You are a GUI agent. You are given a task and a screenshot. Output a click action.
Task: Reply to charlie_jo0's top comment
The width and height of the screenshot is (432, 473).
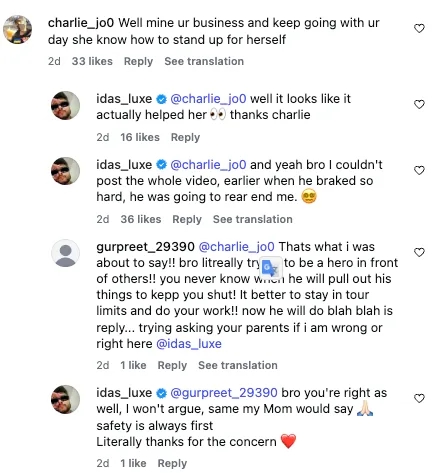pos(138,61)
